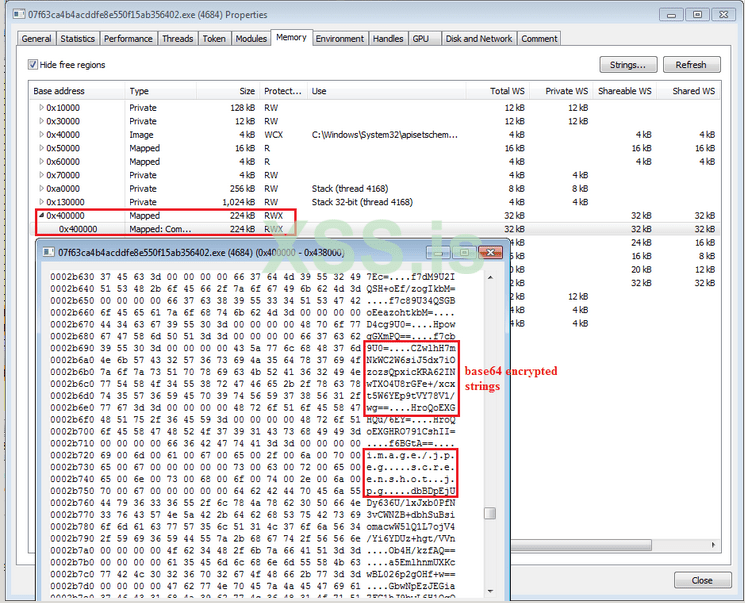The image size is (745, 603).
Task: Expand the 0x60000 mapped region
Action: pos(41,161)
